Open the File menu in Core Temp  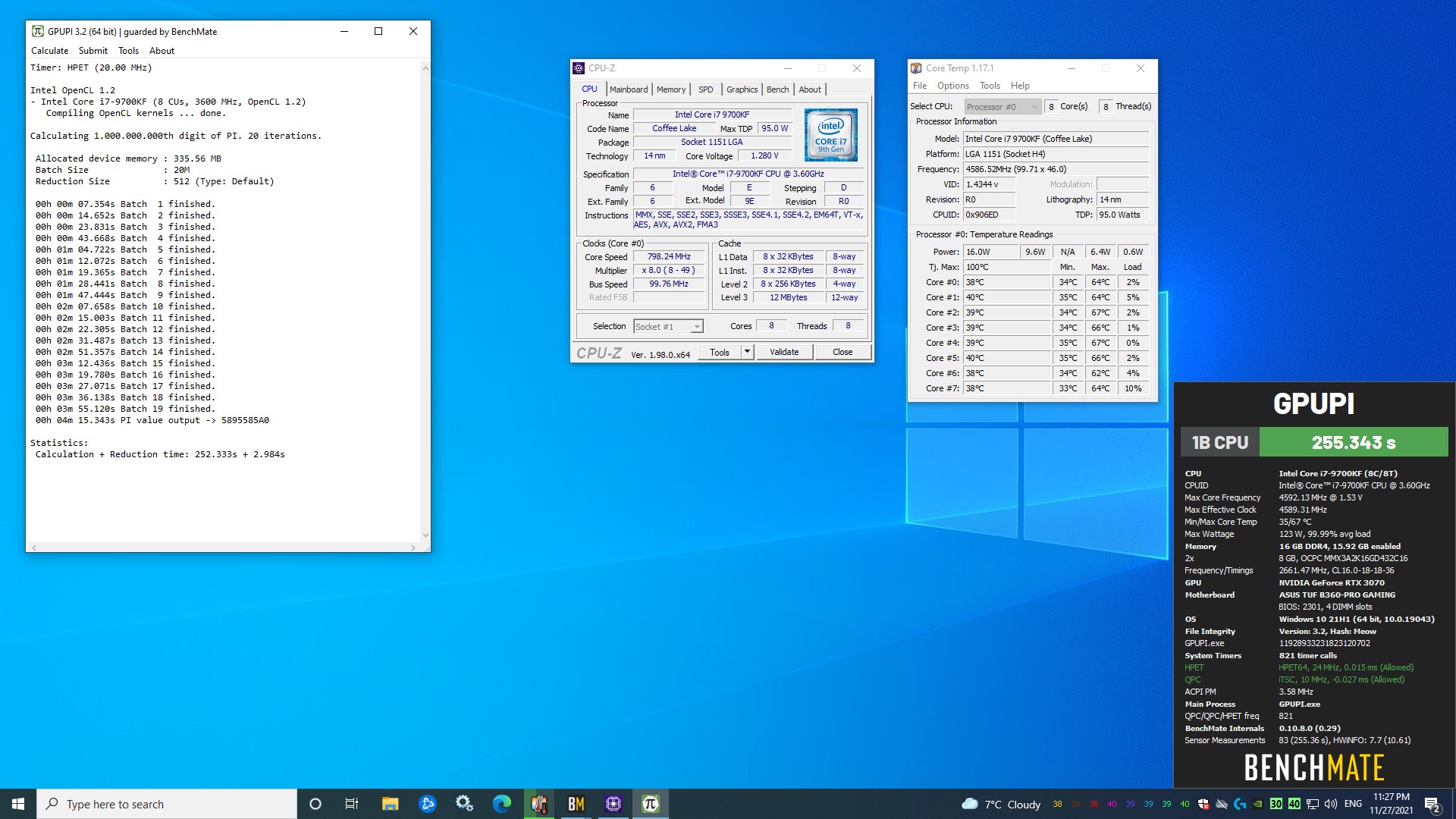click(920, 86)
